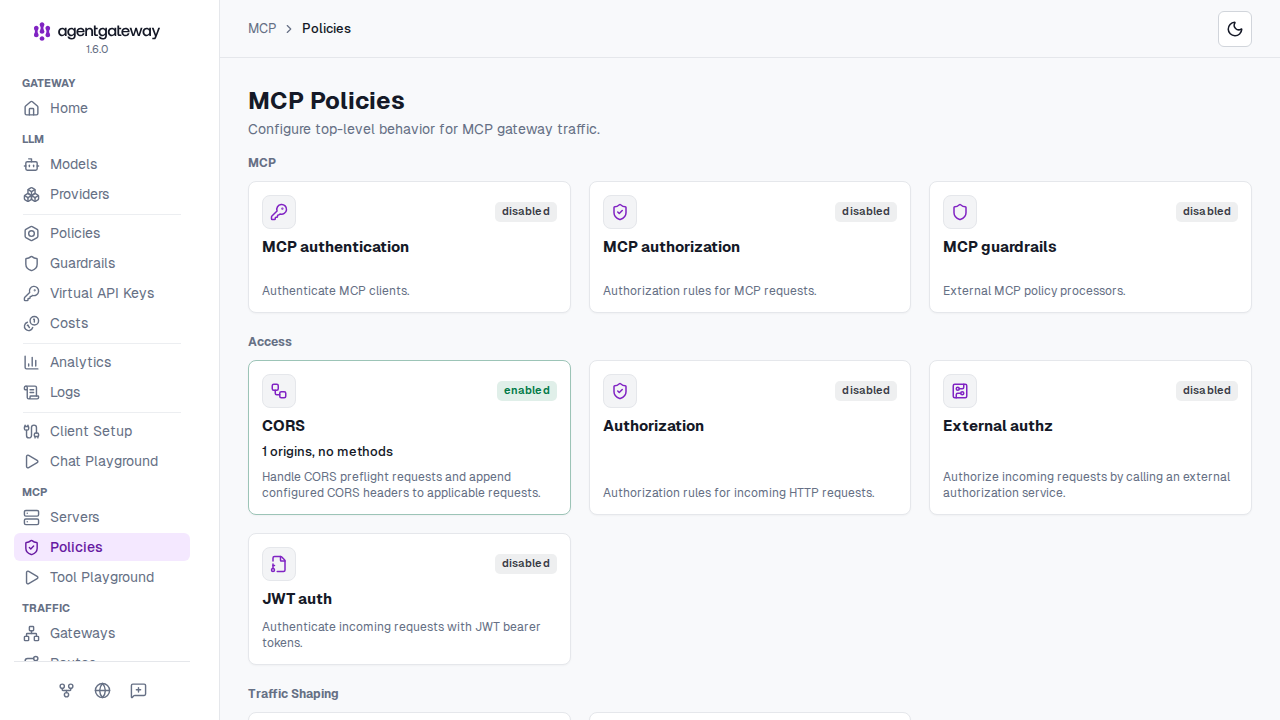Click the Costs coins icon

coord(32,323)
